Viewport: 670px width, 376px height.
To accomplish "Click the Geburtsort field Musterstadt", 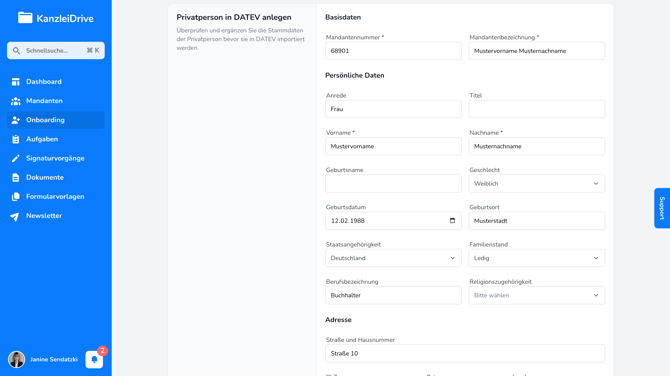I will point(537,220).
